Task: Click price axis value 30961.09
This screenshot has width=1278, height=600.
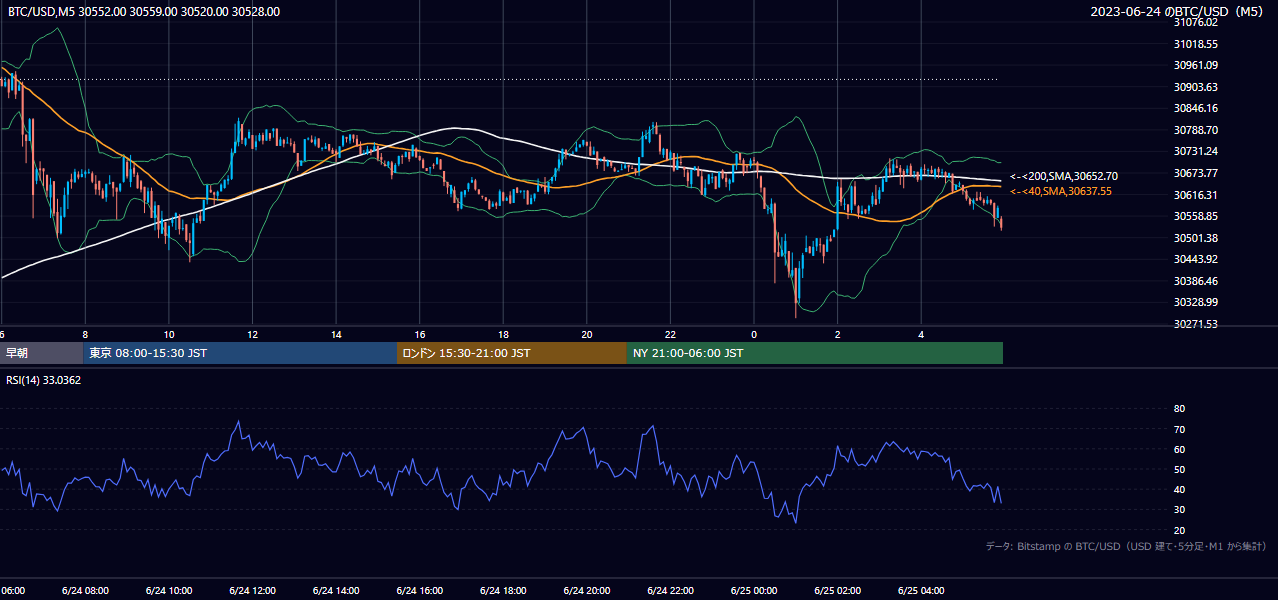Action: (1195, 65)
